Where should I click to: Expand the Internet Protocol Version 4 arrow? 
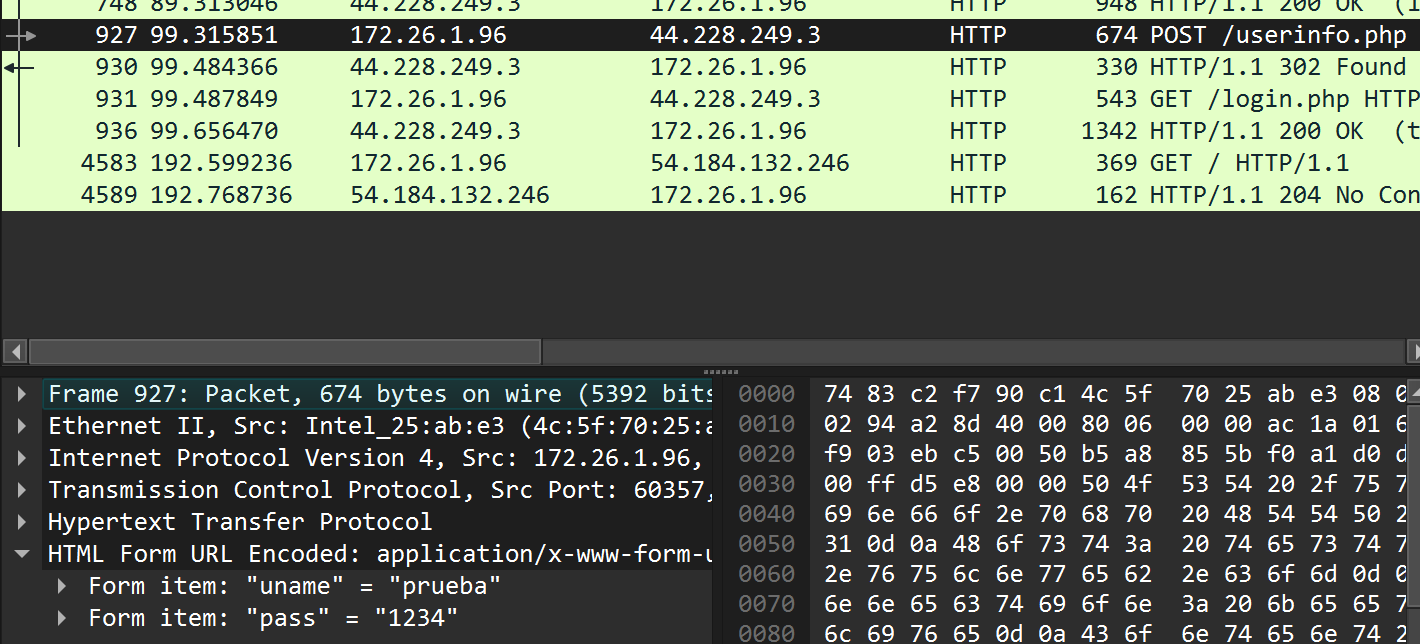point(22,458)
